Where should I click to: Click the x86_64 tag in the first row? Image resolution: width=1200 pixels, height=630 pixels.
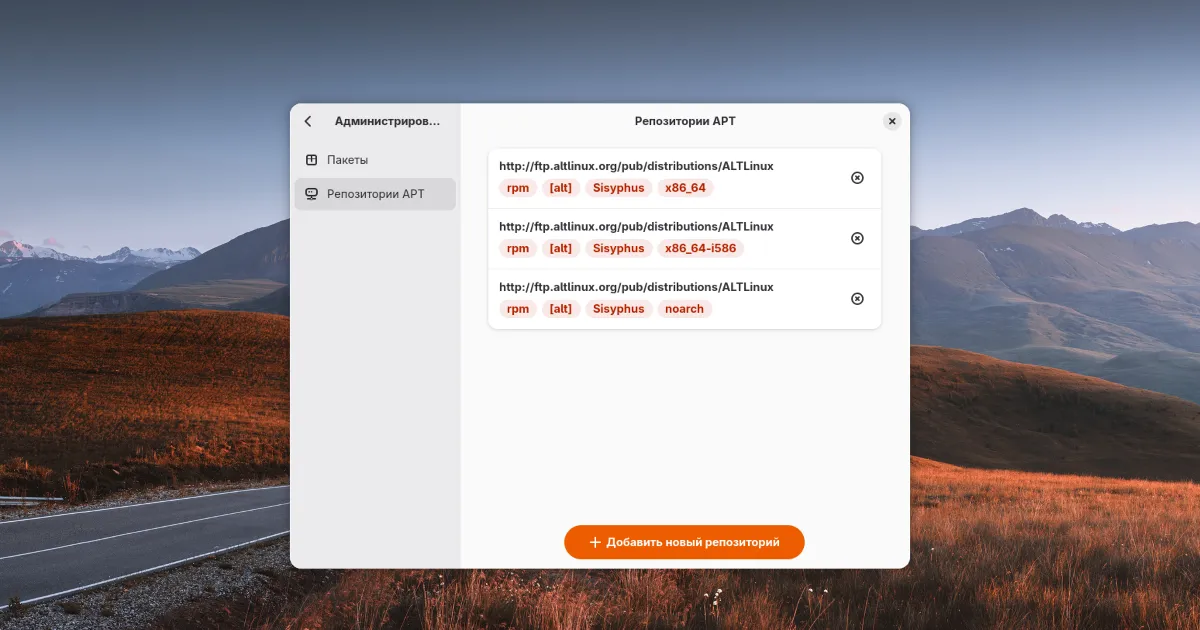pos(685,188)
